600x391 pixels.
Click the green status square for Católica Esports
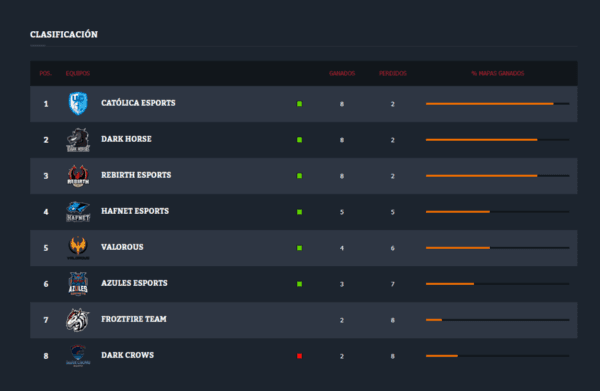tap(300, 104)
